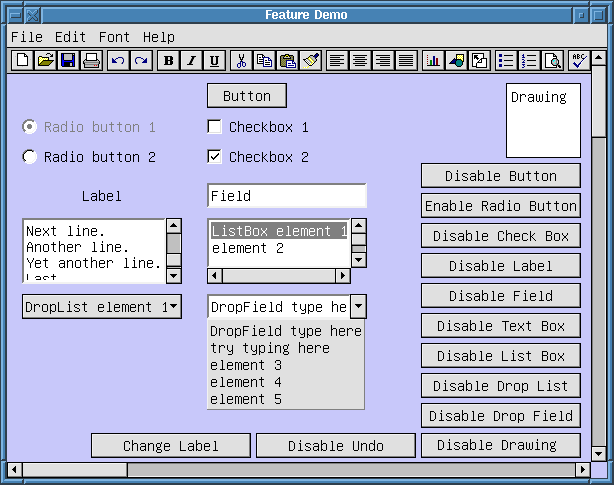This screenshot has width=614, height=485.
Task: Click Disable Check Box button
Action: [501, 236]
